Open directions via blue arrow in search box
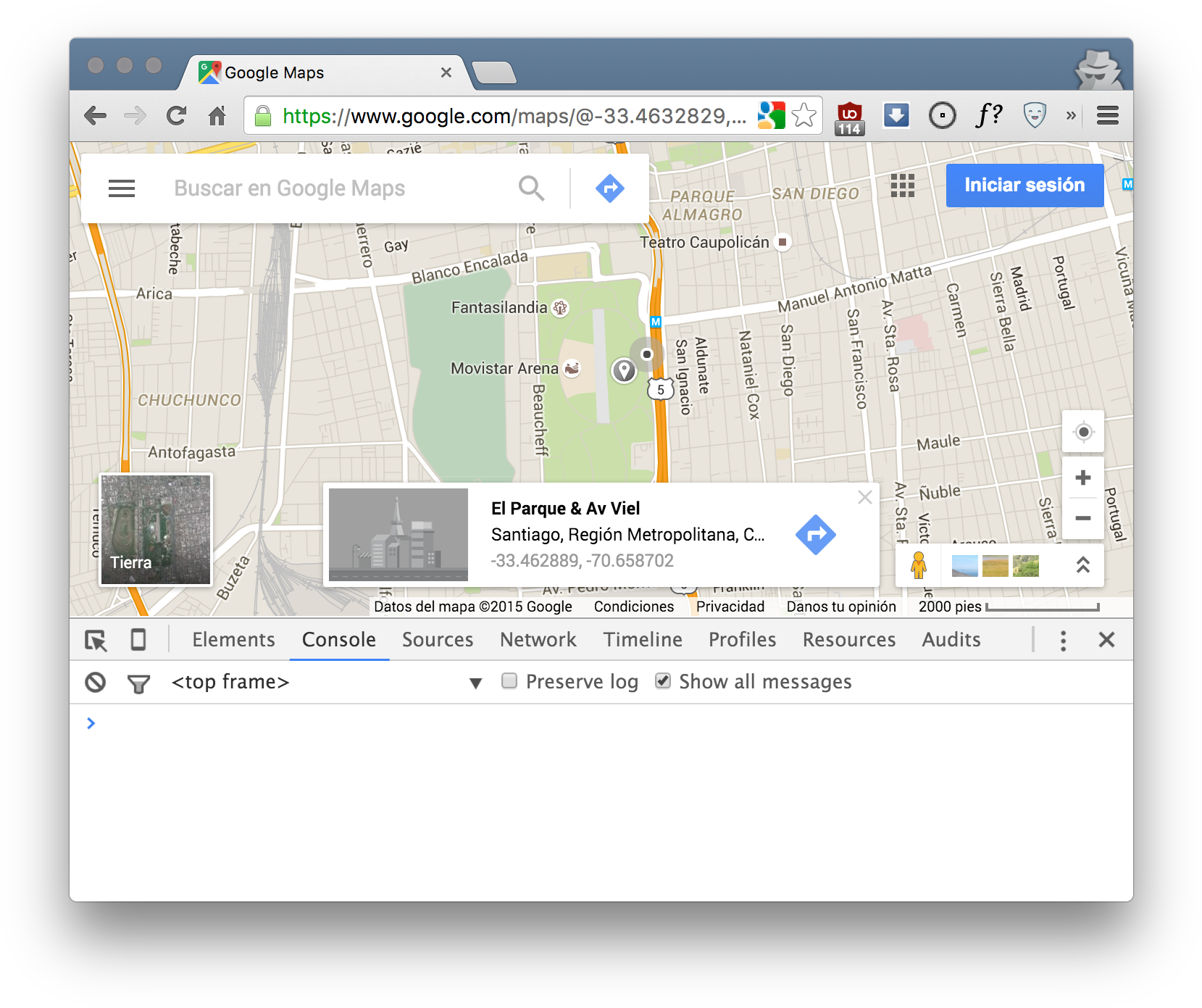The image size is (1202, 1008). tap(610, 188)
